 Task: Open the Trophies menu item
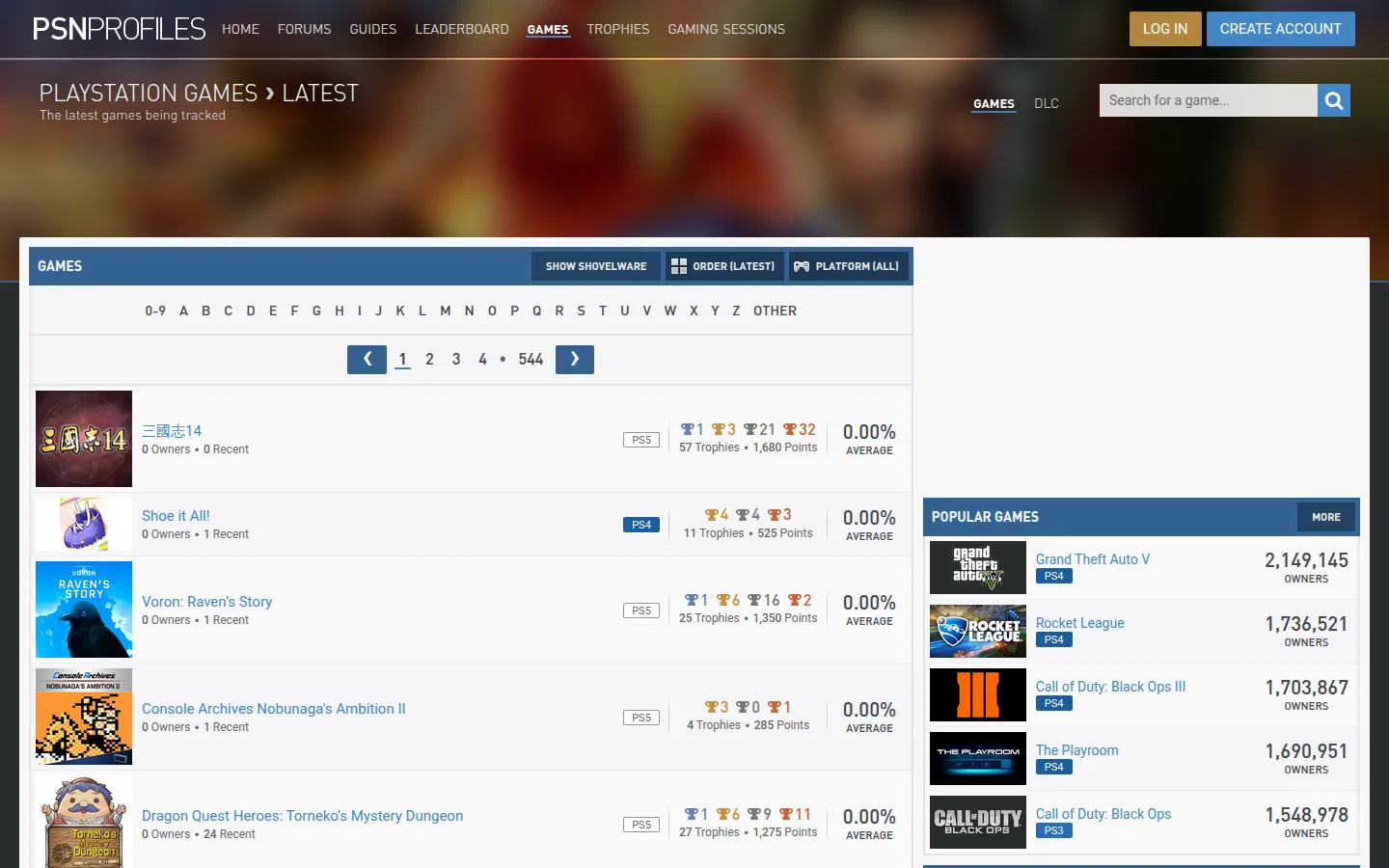click(x=618, y=29)
